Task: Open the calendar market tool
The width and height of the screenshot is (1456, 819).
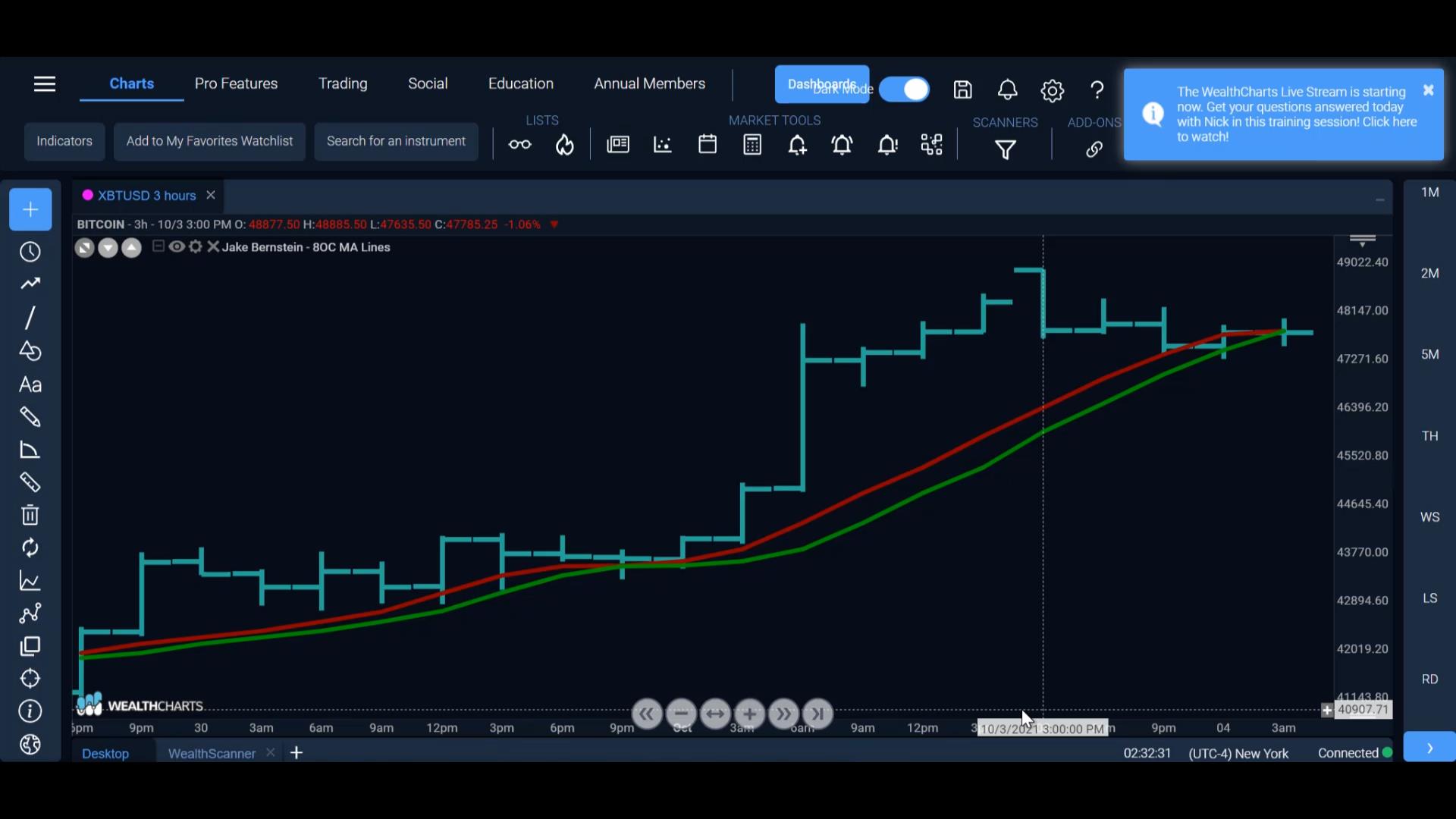Action: click(x=708, y=144)
